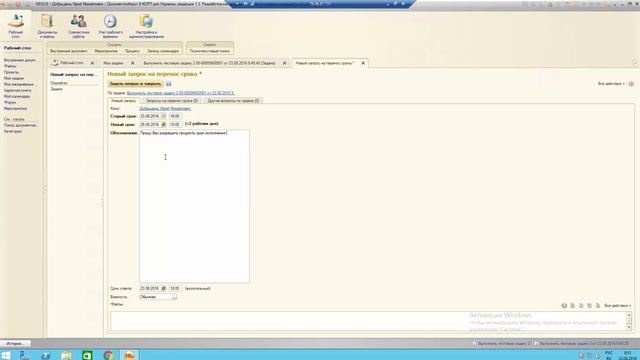Open Внутренние документы in sidebar

pyautogui.click(x=20, y=60)
